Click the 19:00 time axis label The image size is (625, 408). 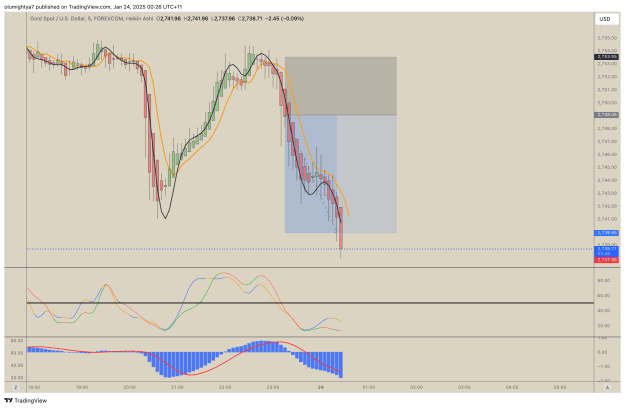coord(82,387)
